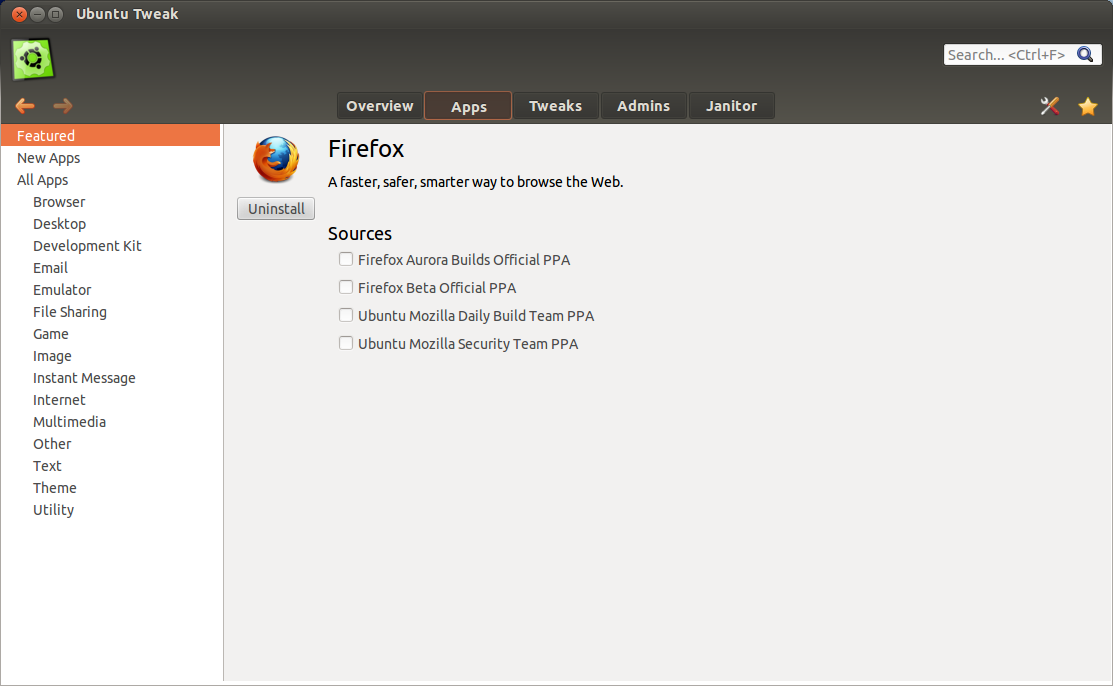
Task: Select Featured in the sidebar
Action: pos(111,136)
